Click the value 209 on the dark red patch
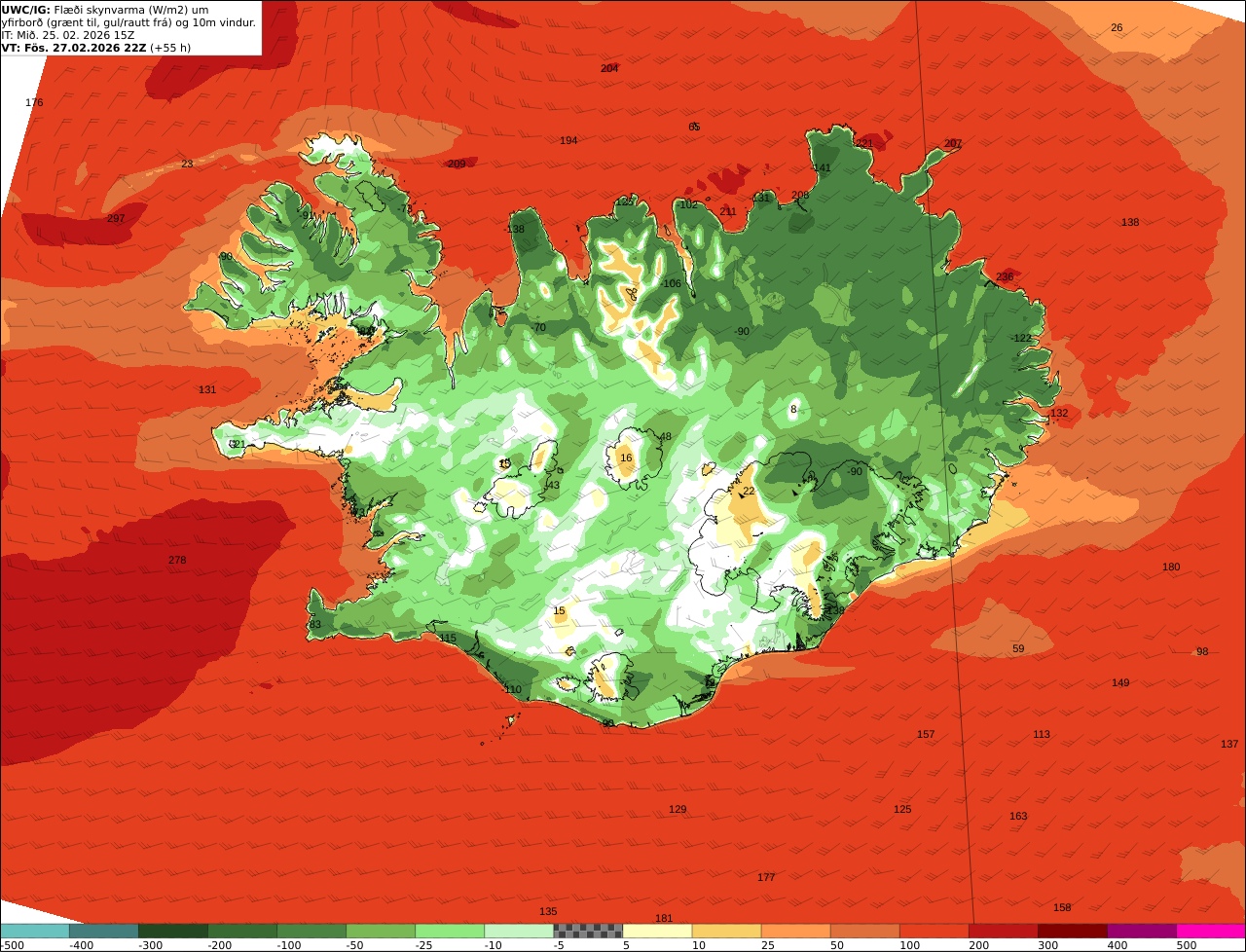The image size is (1246, 952). pos(457,164)
